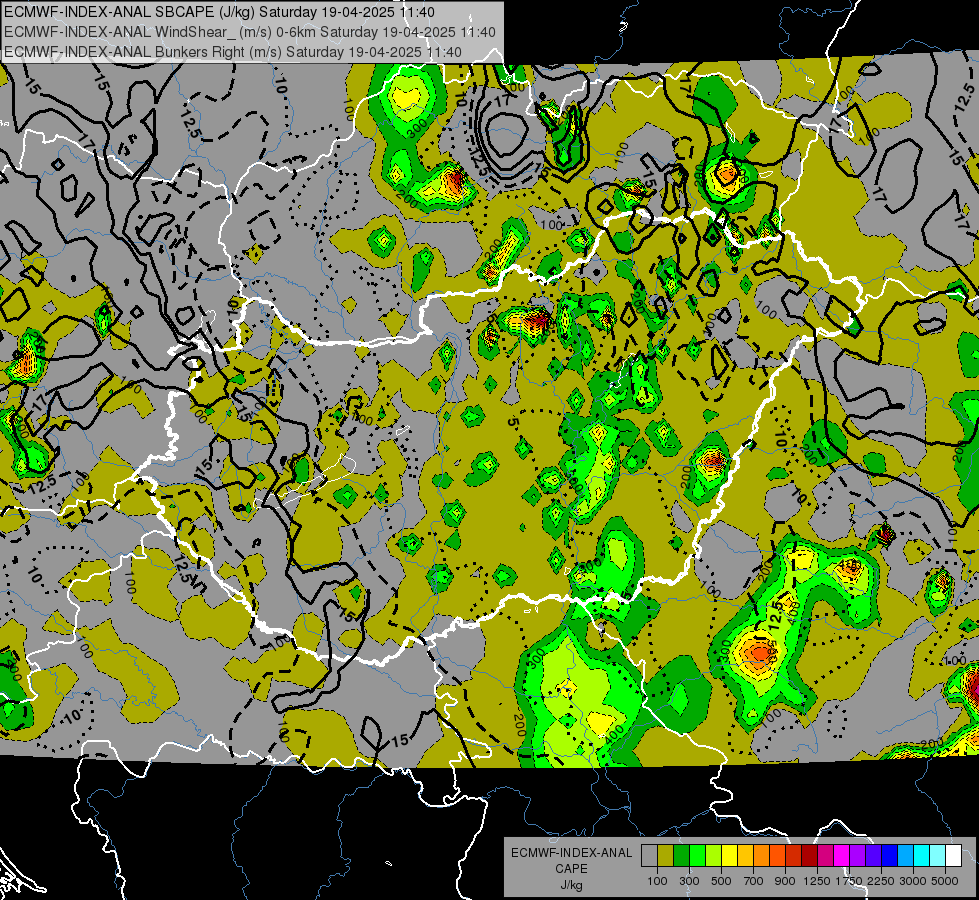Image resolution: width=979 pixels, height=900 pixels.
Task: Click the 900 tick label on legend
Action: [785, 881]
